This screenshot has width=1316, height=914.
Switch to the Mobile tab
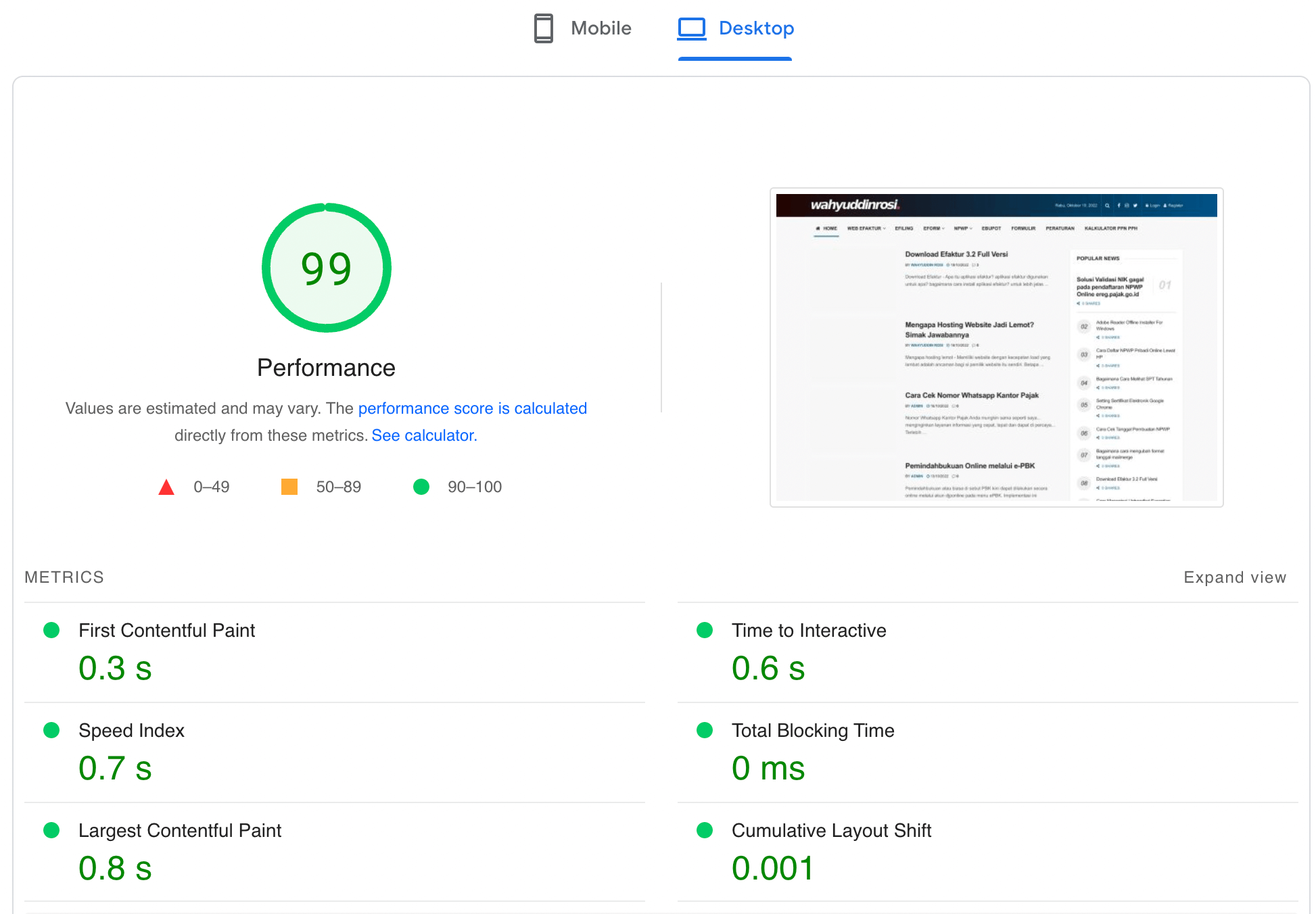pos(600,28)
